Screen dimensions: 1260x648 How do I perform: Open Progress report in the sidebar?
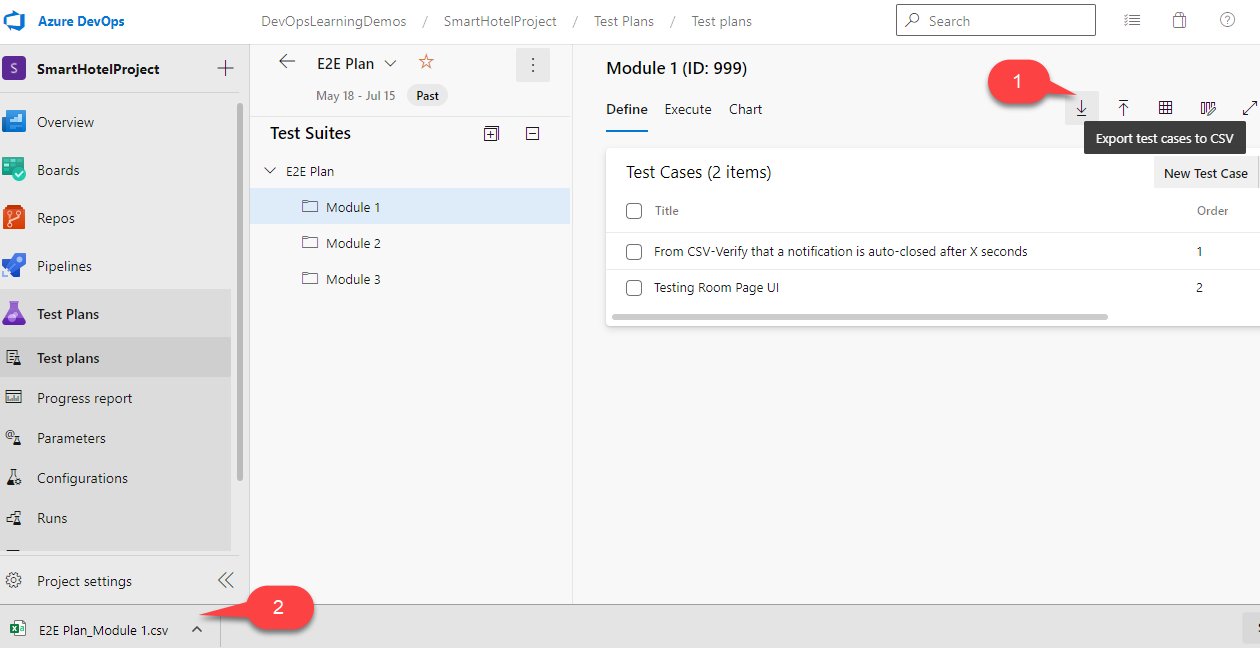pos(85,398)
